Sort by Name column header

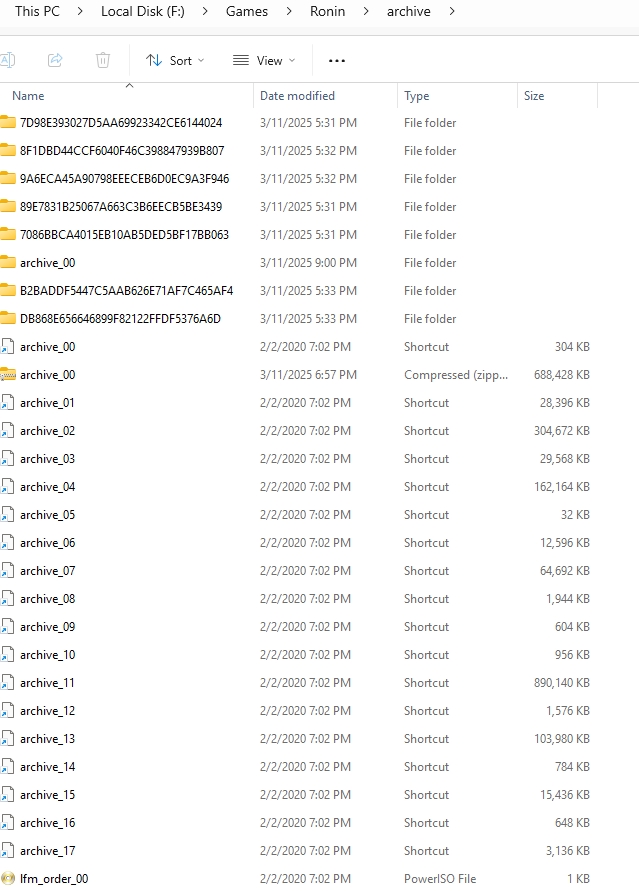28,95
